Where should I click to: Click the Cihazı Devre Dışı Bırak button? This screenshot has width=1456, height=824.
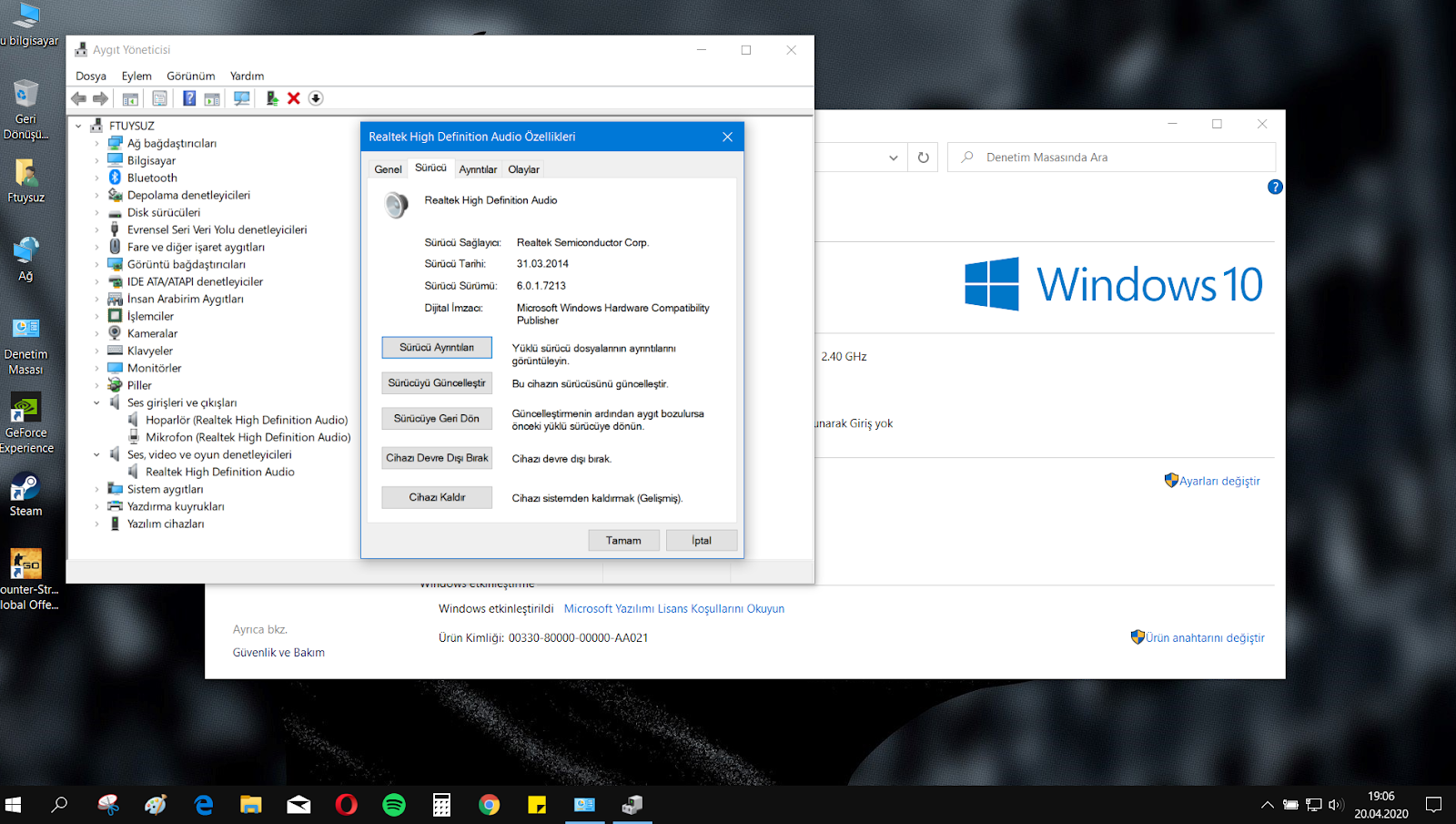(437, 458)
